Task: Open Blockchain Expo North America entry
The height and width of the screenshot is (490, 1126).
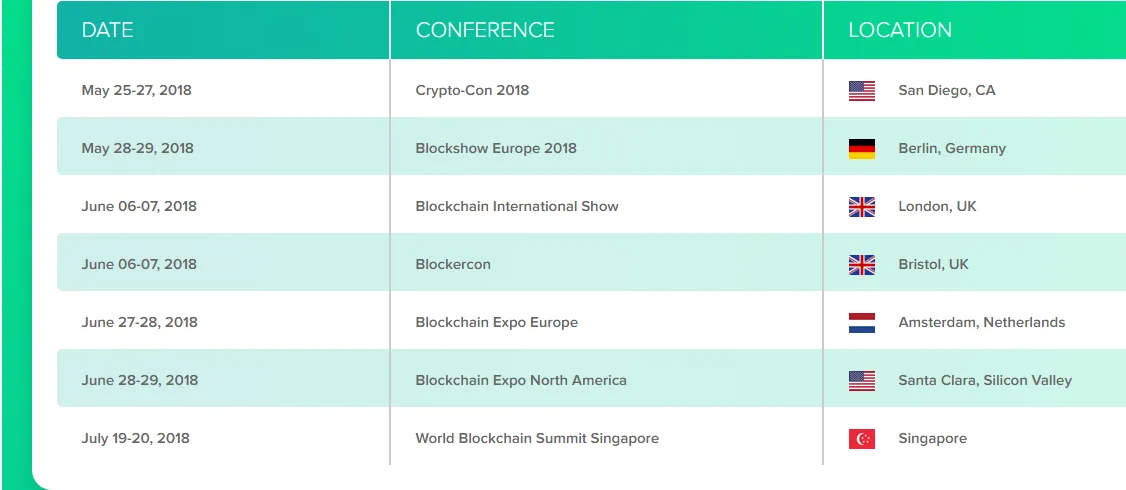Action: pos(521,381)
